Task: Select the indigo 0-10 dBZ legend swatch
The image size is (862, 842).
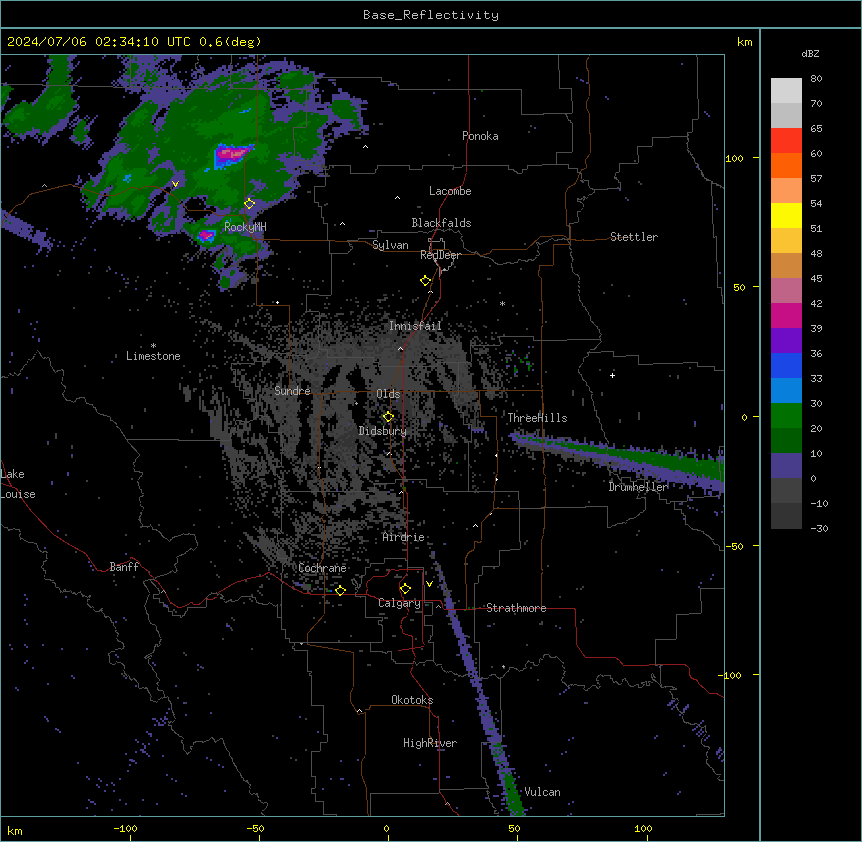Action: coord(786,466)
